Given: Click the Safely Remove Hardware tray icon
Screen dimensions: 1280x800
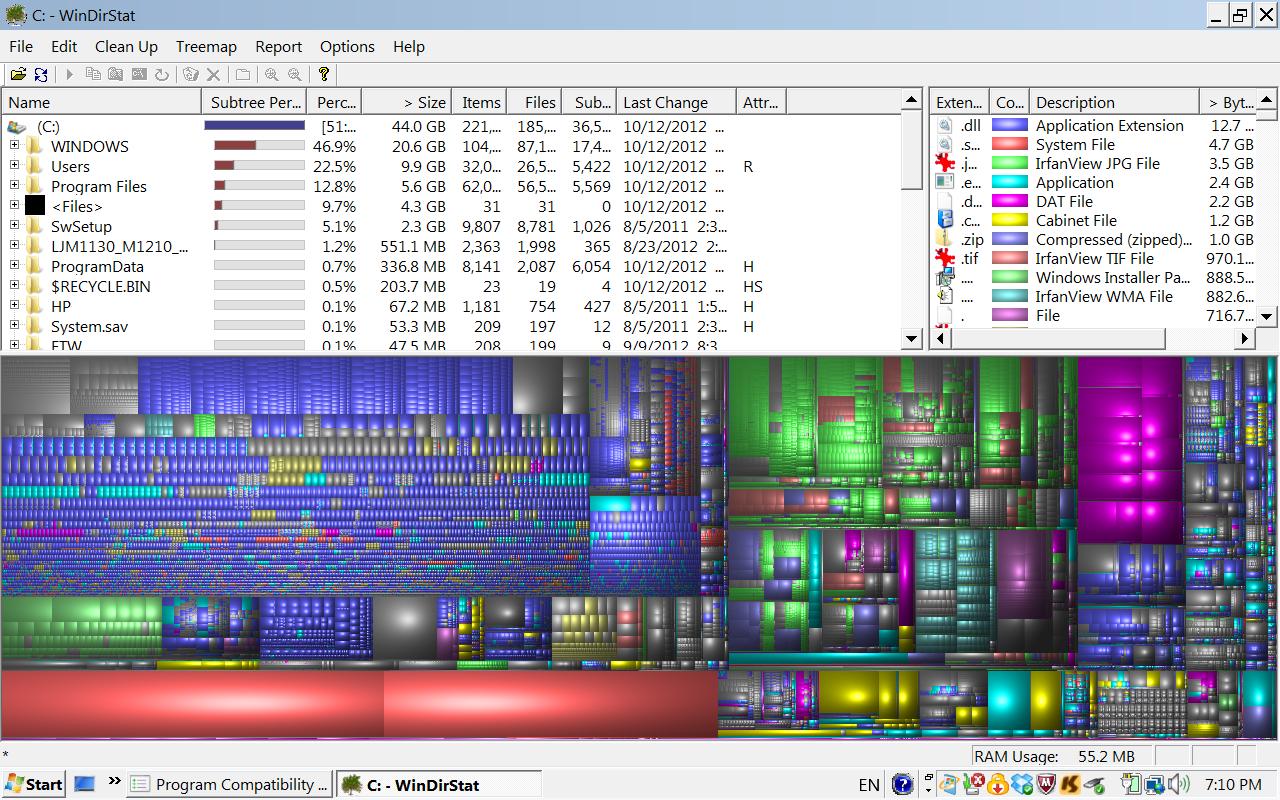Looking at the screenshot, I should coord(1094,784).
